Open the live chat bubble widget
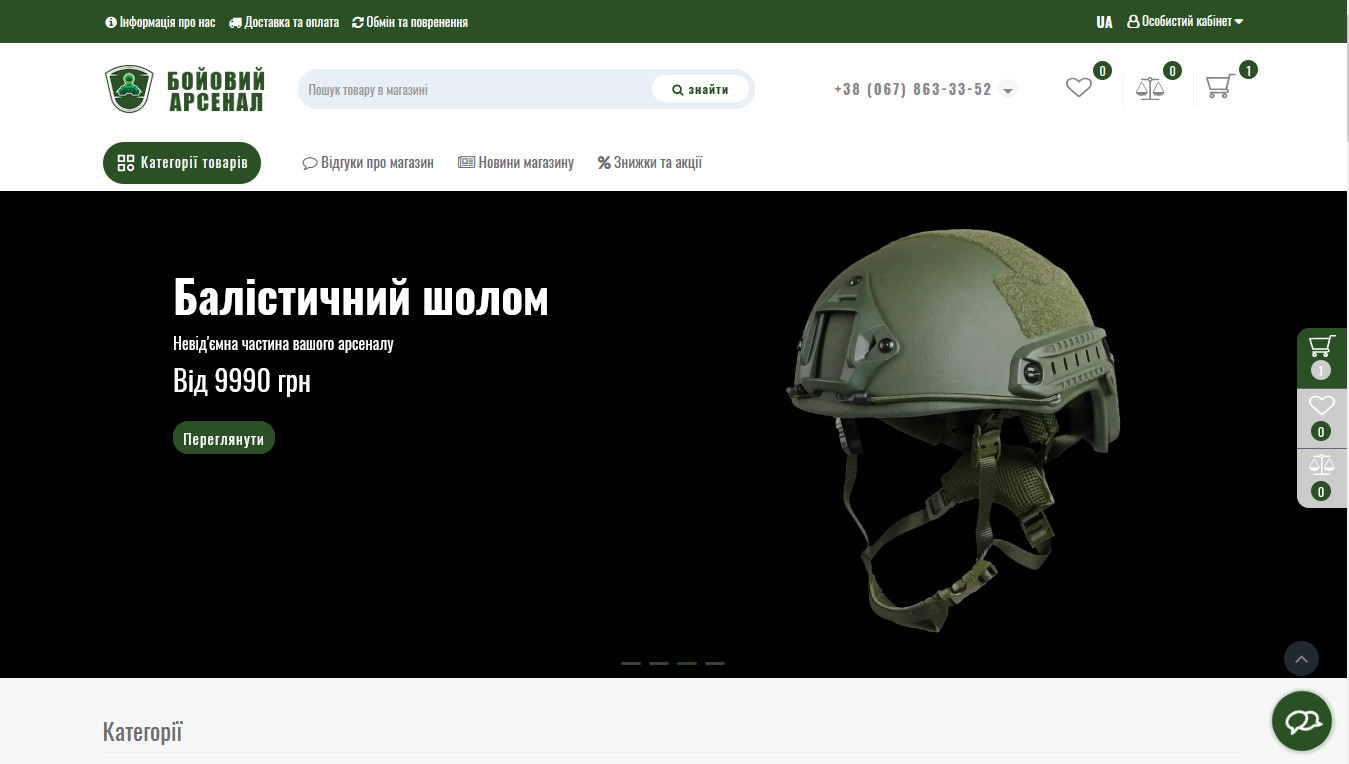Screen dimensions: 1349x764 tap(1302, 721)
